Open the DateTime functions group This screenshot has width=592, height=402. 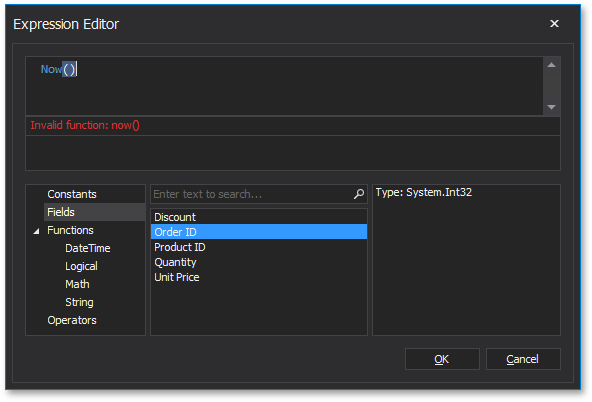[88, 248]
